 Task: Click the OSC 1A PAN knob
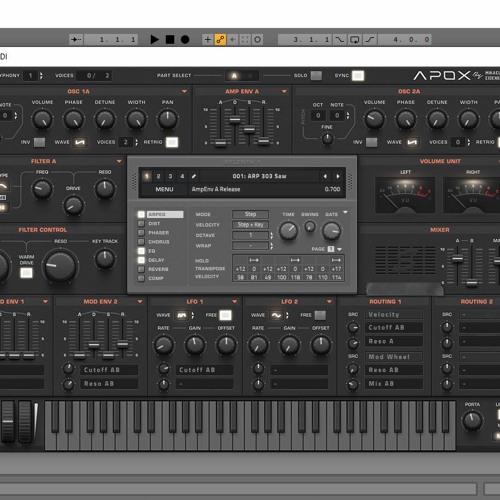pyautogui.click(x=167, y=119)
